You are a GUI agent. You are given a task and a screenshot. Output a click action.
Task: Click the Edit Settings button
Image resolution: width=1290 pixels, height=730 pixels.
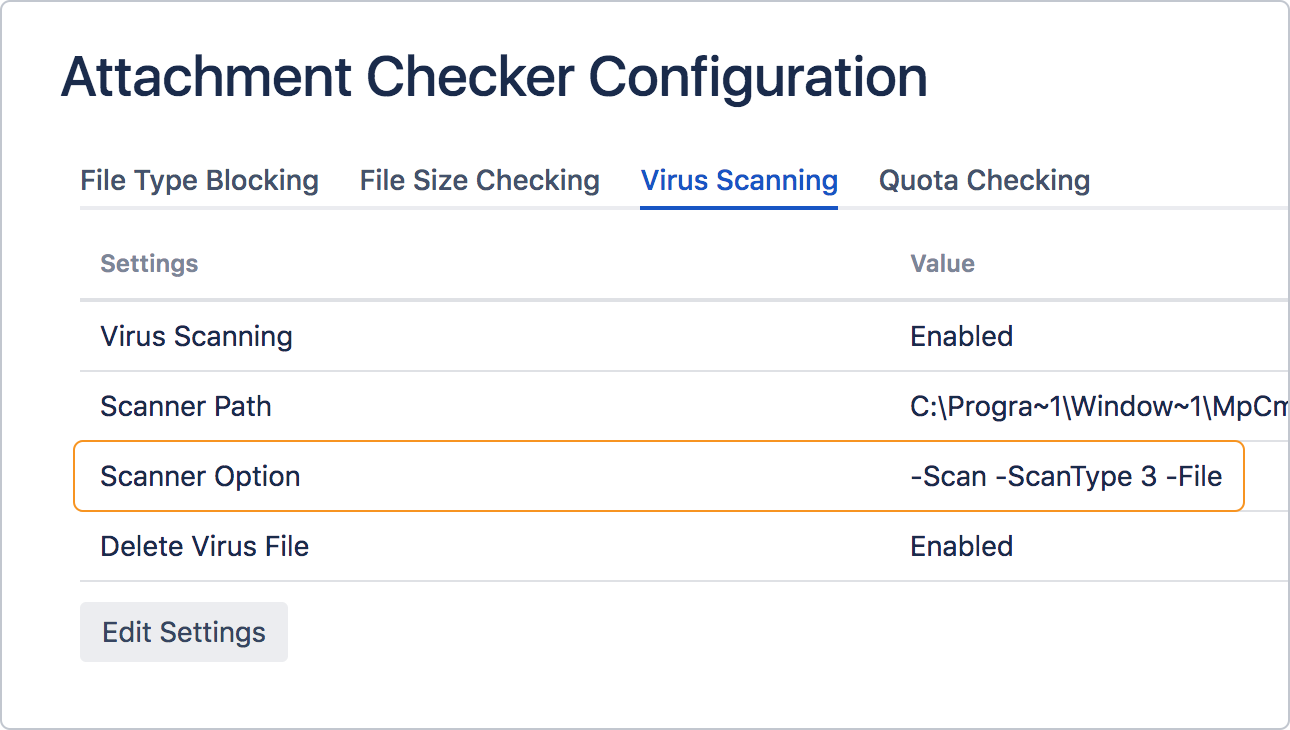pos(183,632)
